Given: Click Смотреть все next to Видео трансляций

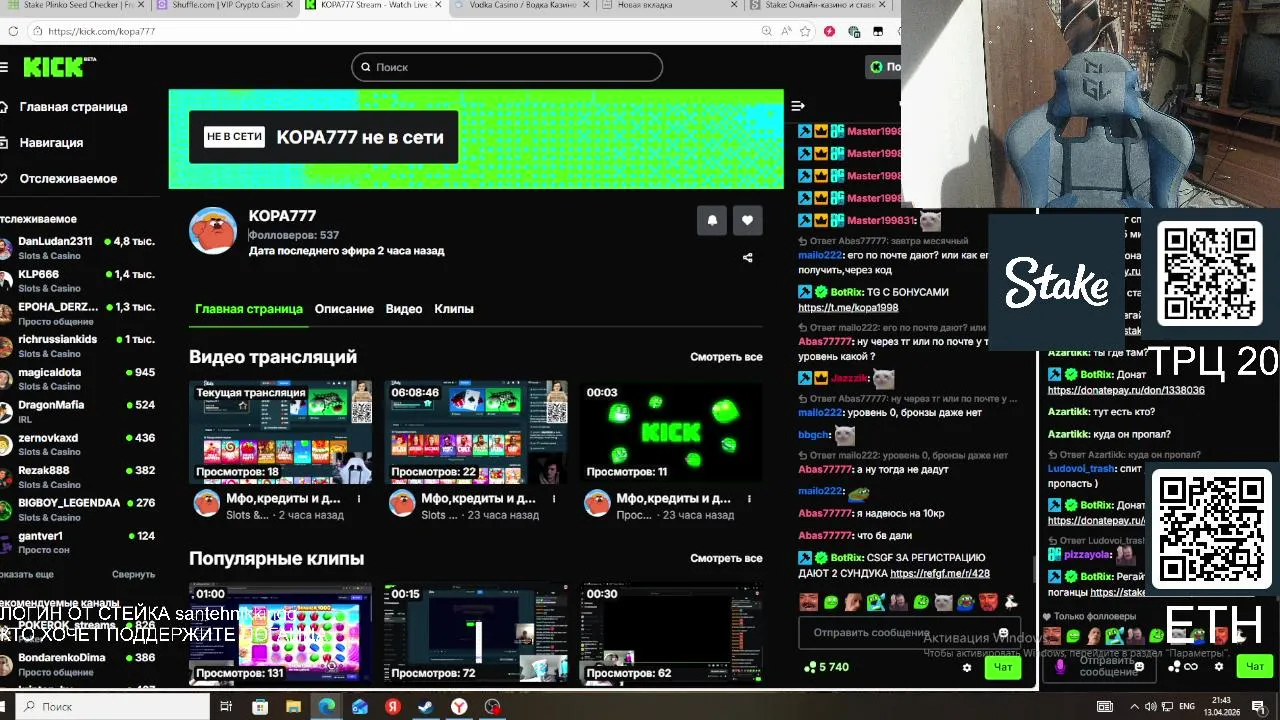Looking at the screenshot, I should pos(726,357).
